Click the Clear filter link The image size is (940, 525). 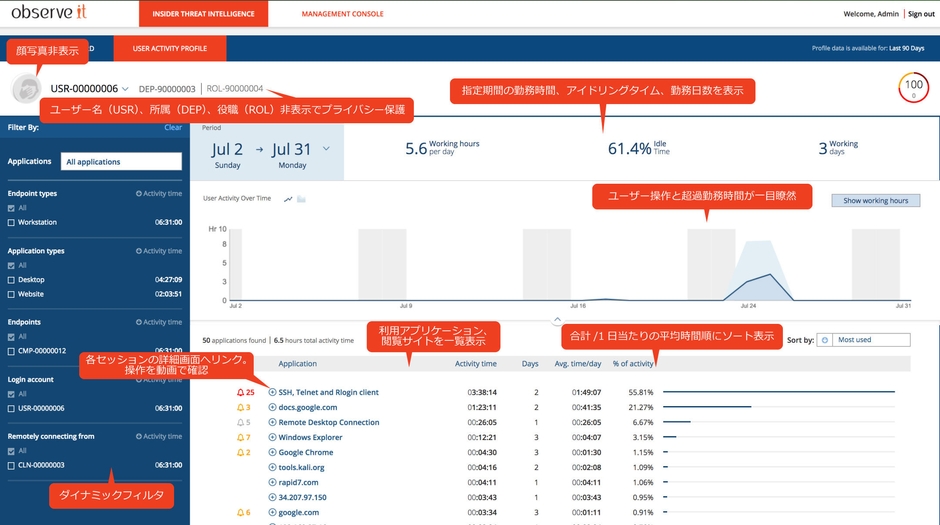point(173,128)
